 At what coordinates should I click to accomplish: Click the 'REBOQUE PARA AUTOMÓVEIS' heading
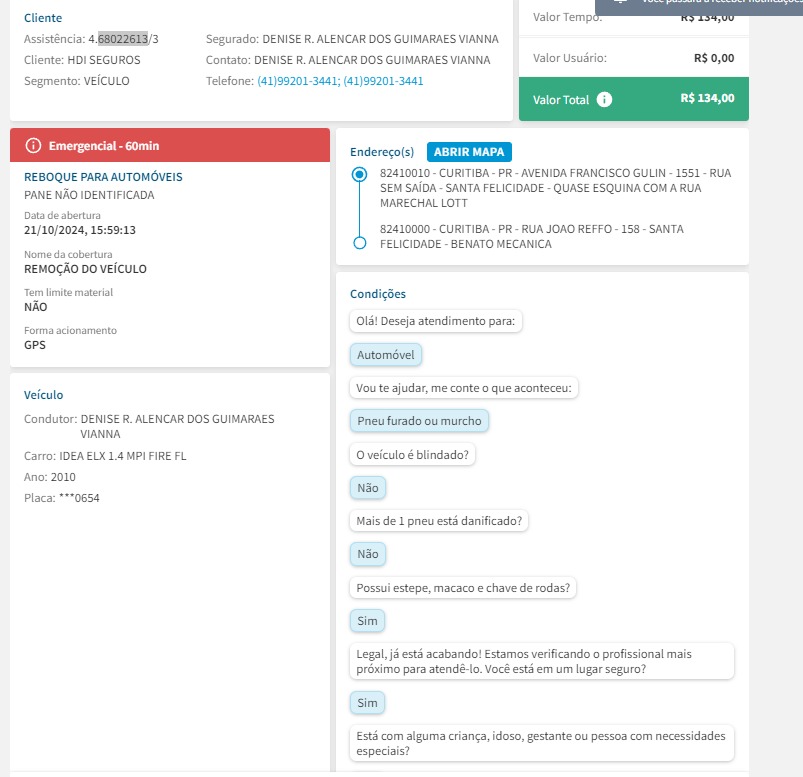click(x=103, y=177)
